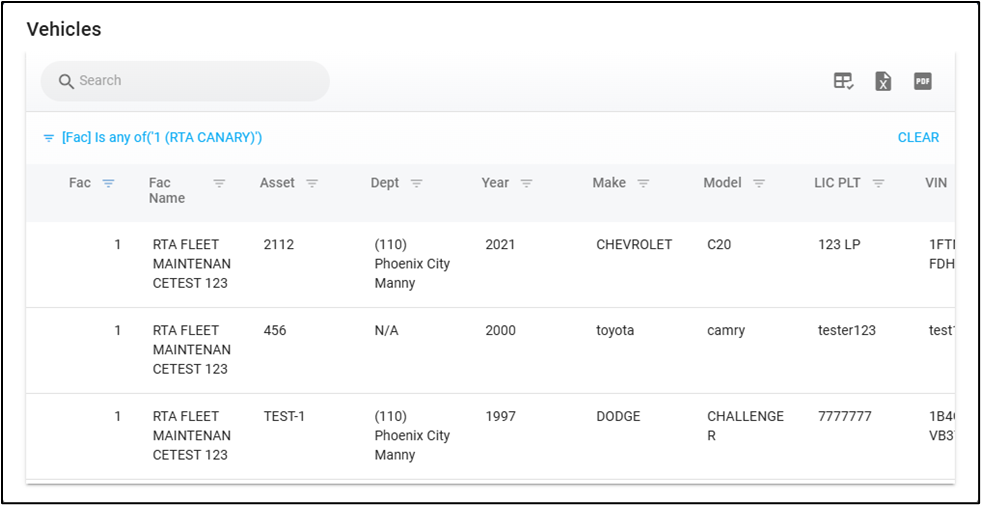This screenshot has height=505, width=981.
Task: Open the Fac Name column filter
Action: point(219,183)
